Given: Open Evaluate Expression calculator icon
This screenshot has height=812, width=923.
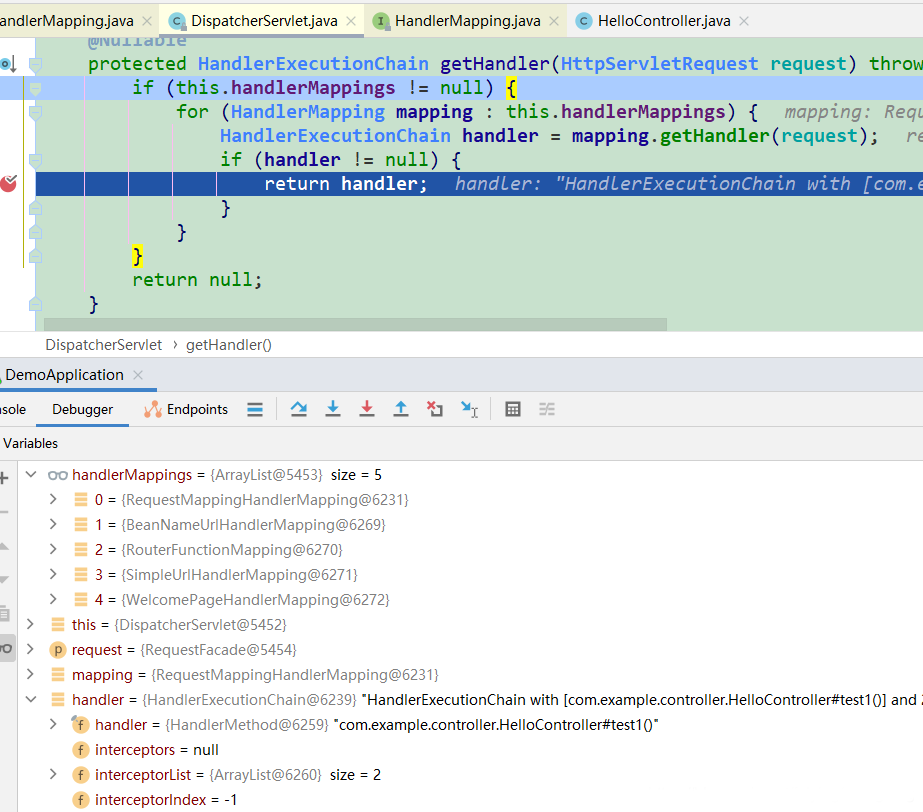Looking at the screenshot, I should (513, 409).
